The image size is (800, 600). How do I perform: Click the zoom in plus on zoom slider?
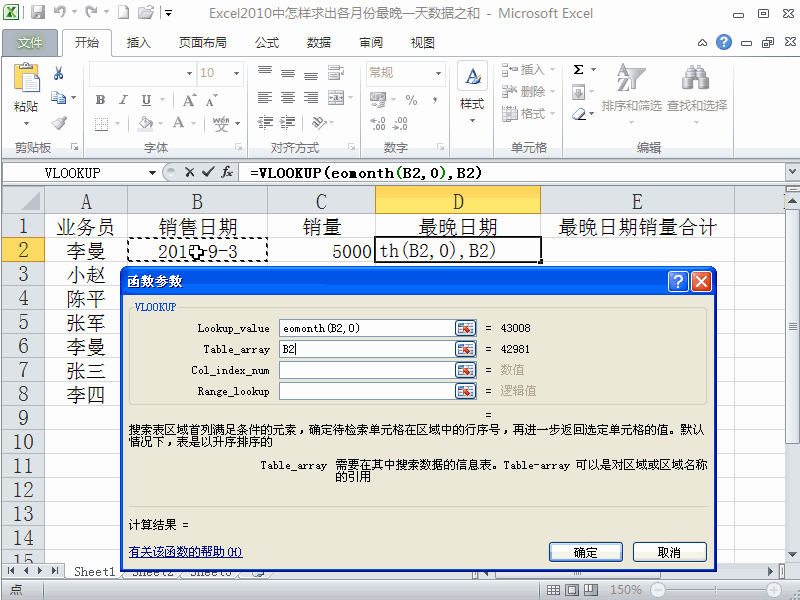coord(774,590)
